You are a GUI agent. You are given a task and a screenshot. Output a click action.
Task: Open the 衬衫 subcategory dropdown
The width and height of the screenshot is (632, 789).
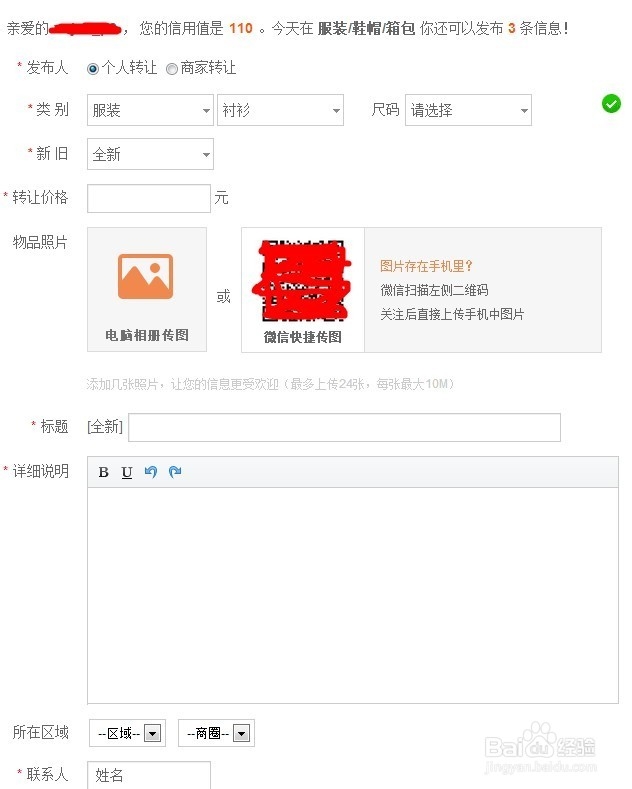pos(280,110)
